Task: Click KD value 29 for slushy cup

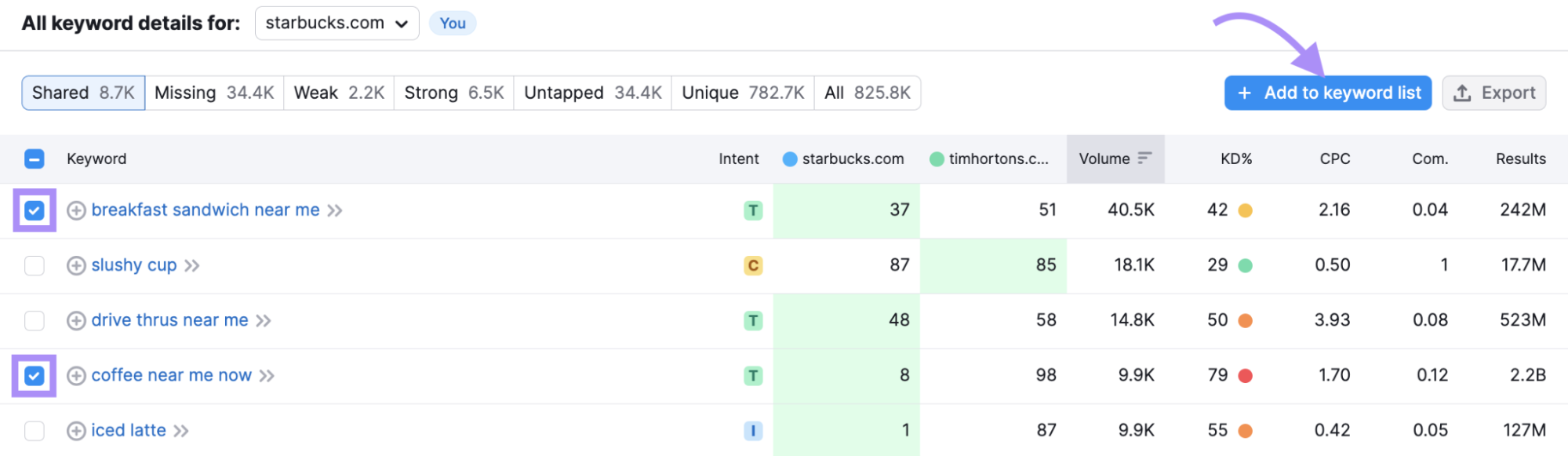Action: coord(1217,265)
